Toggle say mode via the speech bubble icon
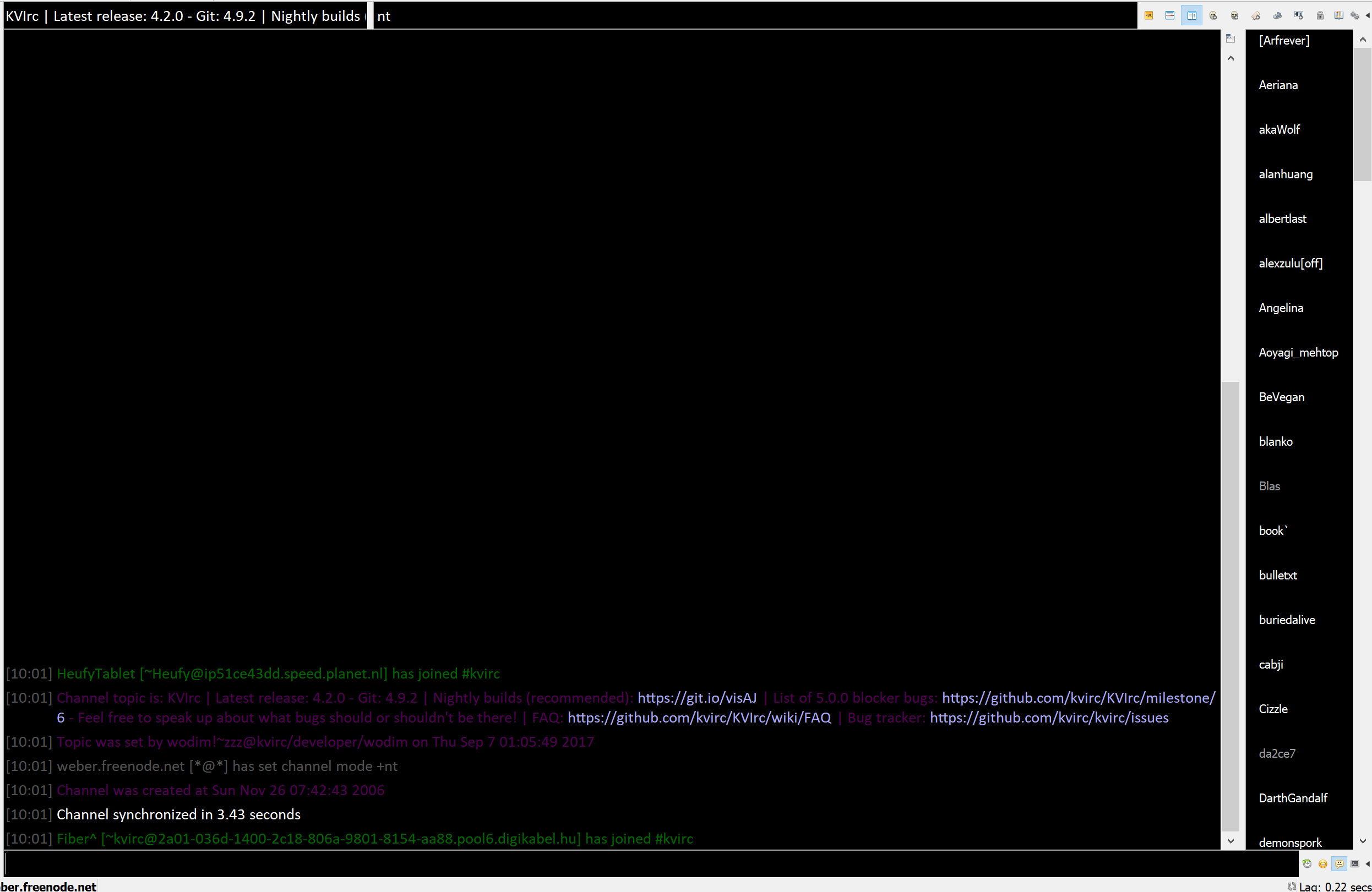Viewport: 1372px width, 892px height. pyautogui.click(x=1339, y=864)
